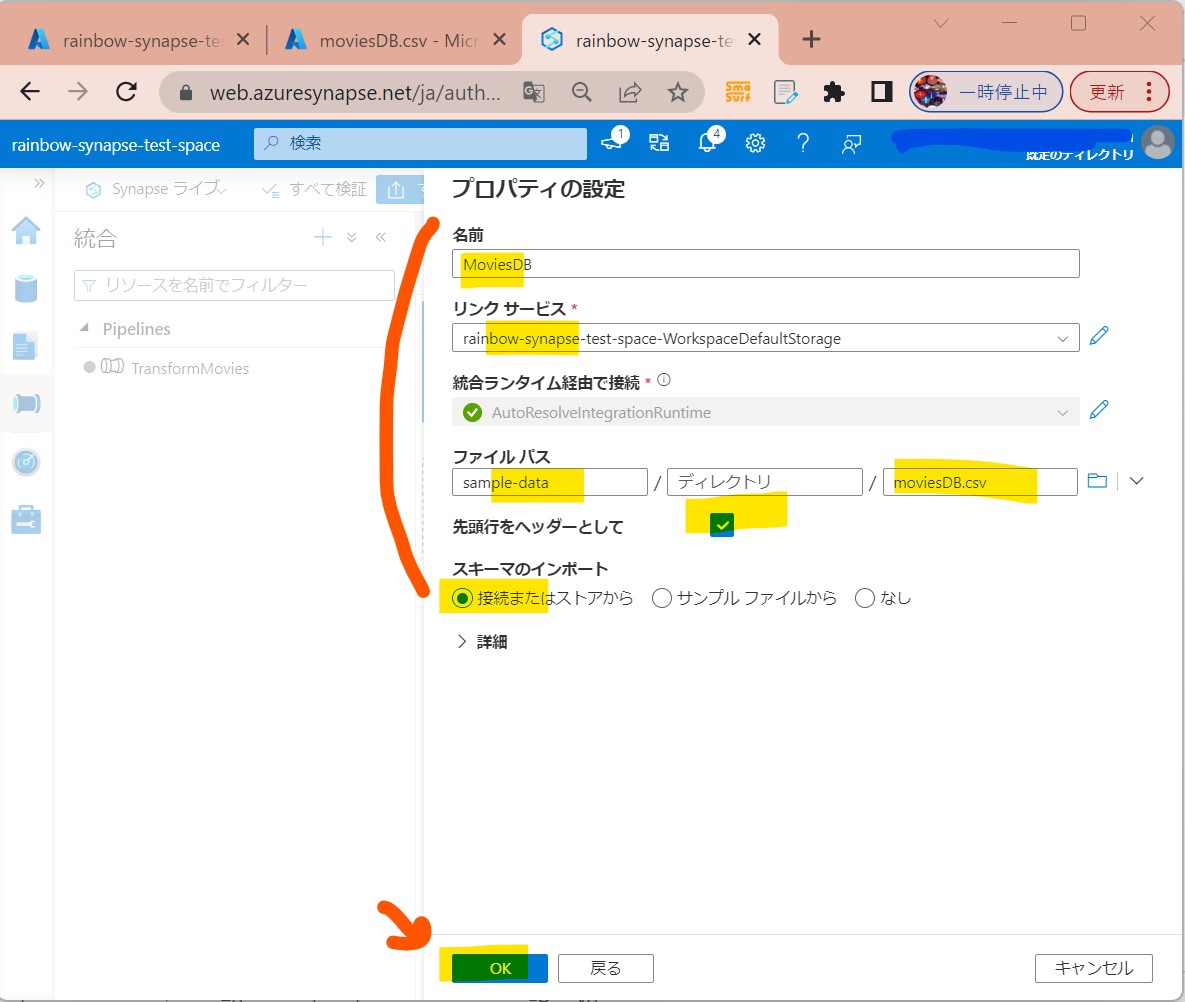Close the moviesDB.csv browser tab
The width and height of the screenshot is (1185, 1002).
coord(500,39)
